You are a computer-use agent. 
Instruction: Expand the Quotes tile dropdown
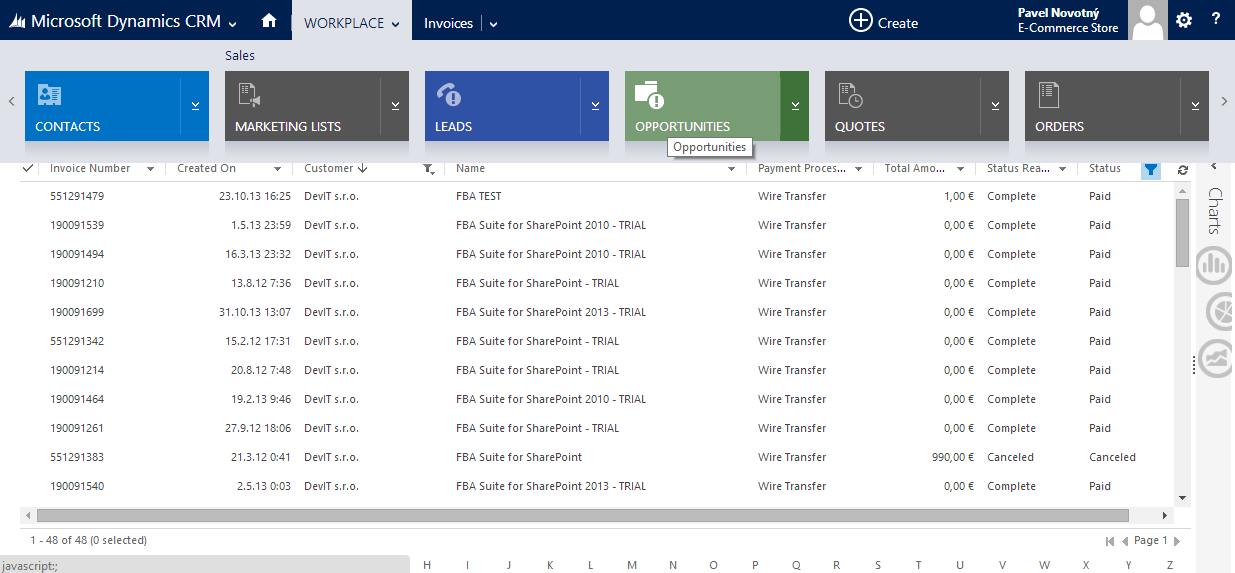click(995, 105)
